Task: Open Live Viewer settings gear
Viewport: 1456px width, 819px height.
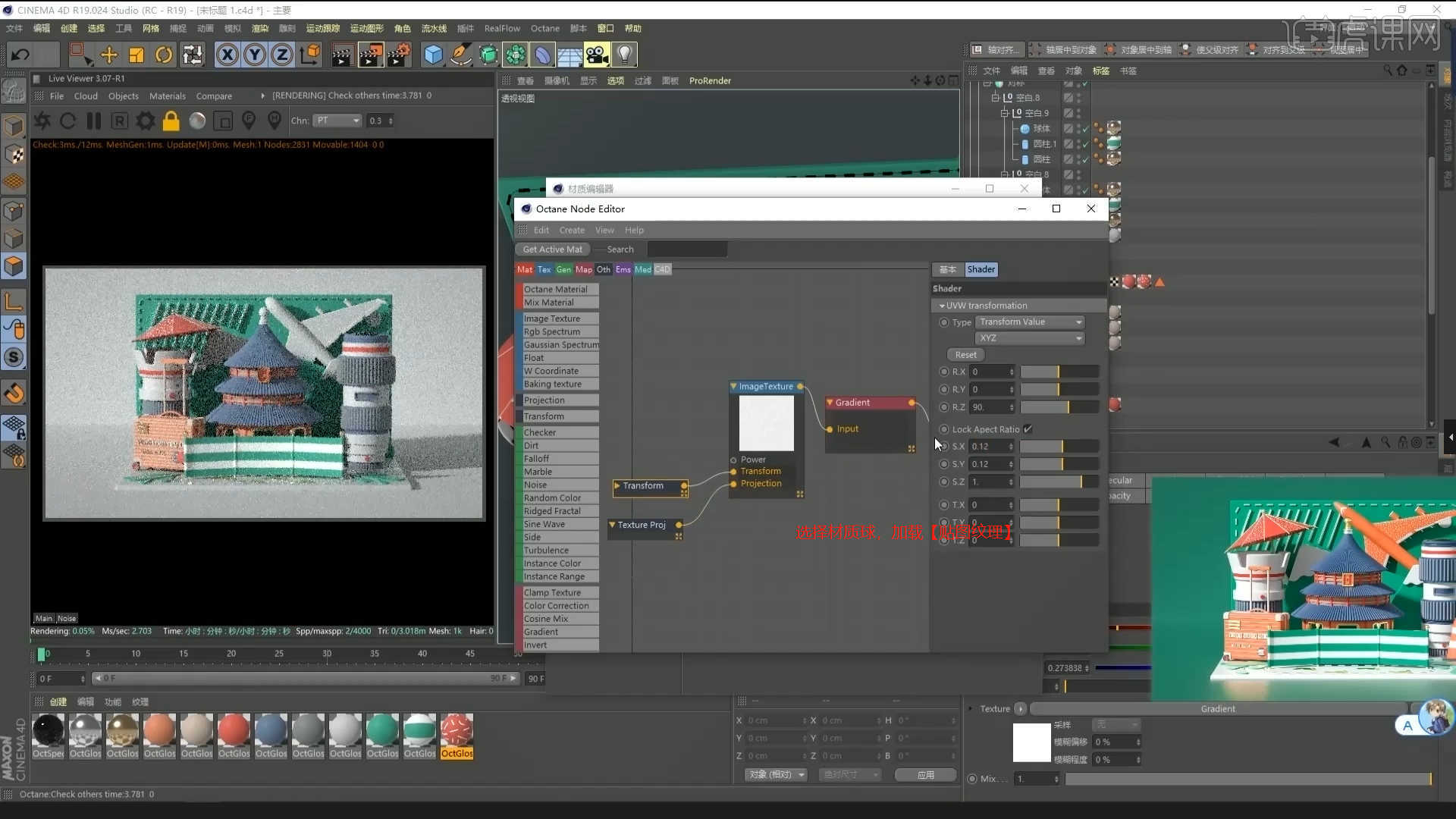Action: [145, 121]
